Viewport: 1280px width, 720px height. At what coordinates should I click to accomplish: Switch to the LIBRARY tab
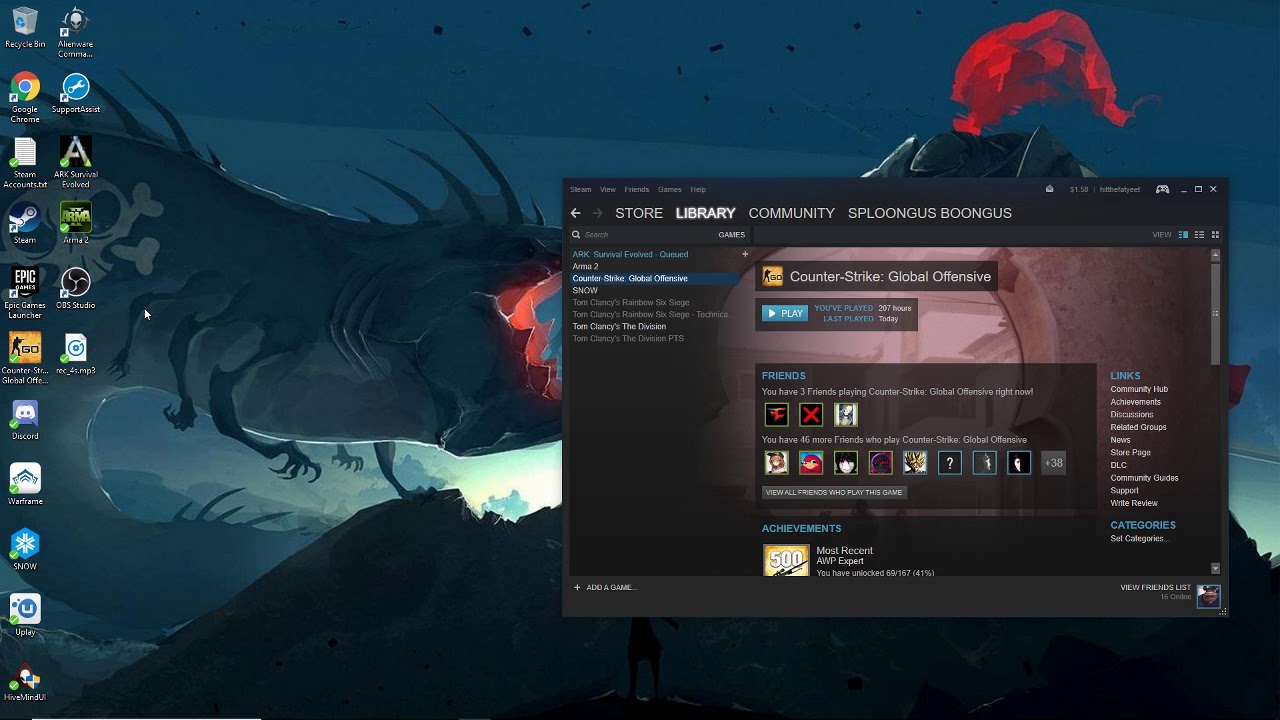(705, 213)
